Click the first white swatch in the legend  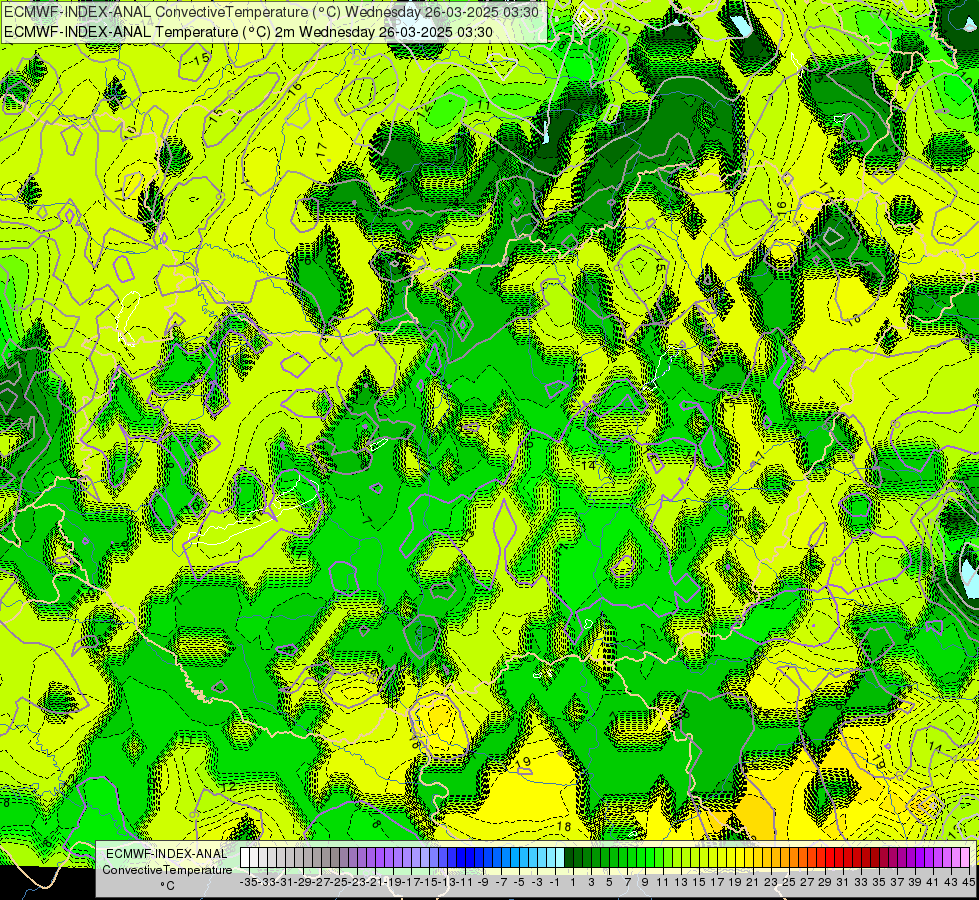[245, 858]
